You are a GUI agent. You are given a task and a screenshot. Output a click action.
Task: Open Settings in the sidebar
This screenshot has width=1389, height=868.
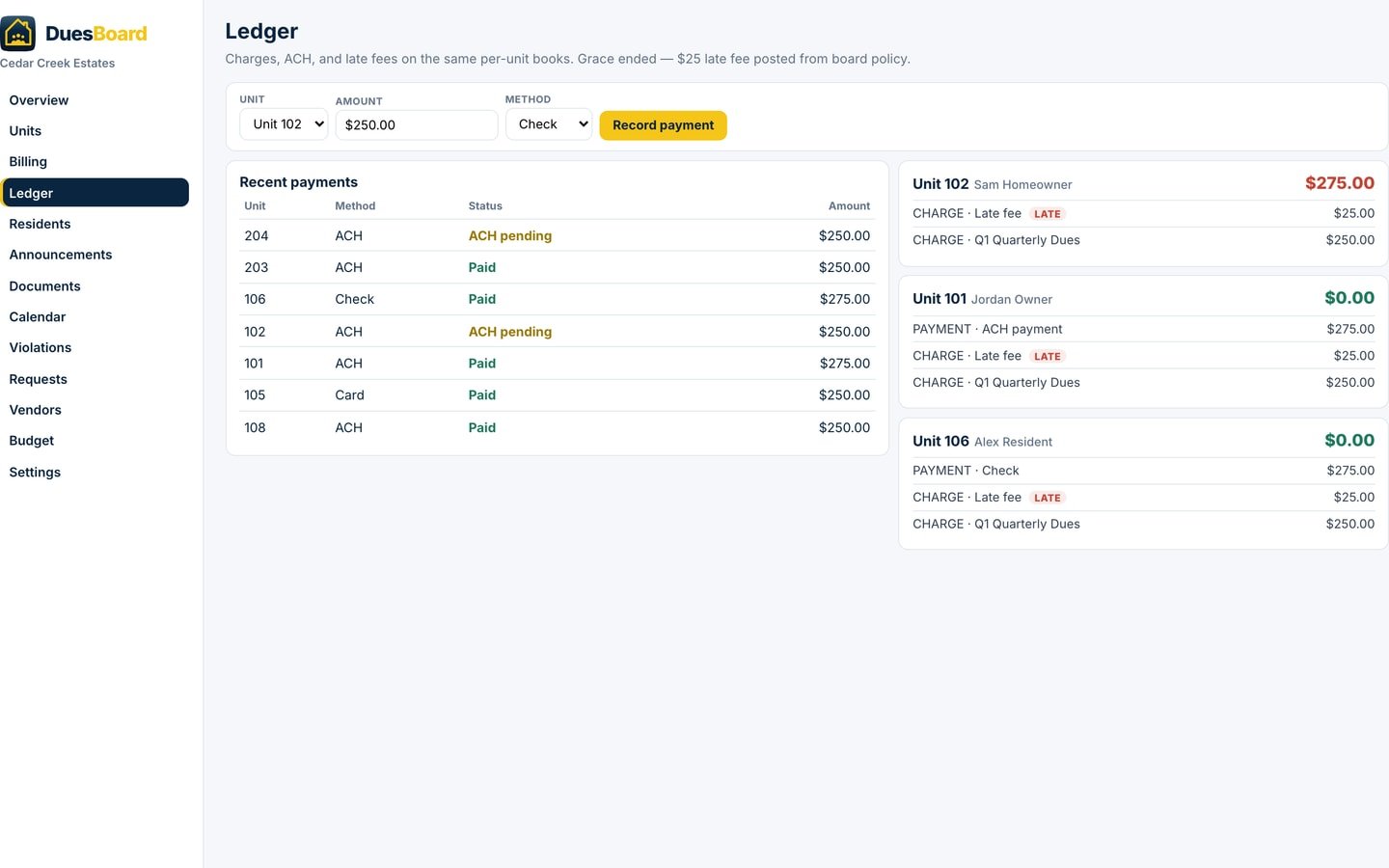95,473
